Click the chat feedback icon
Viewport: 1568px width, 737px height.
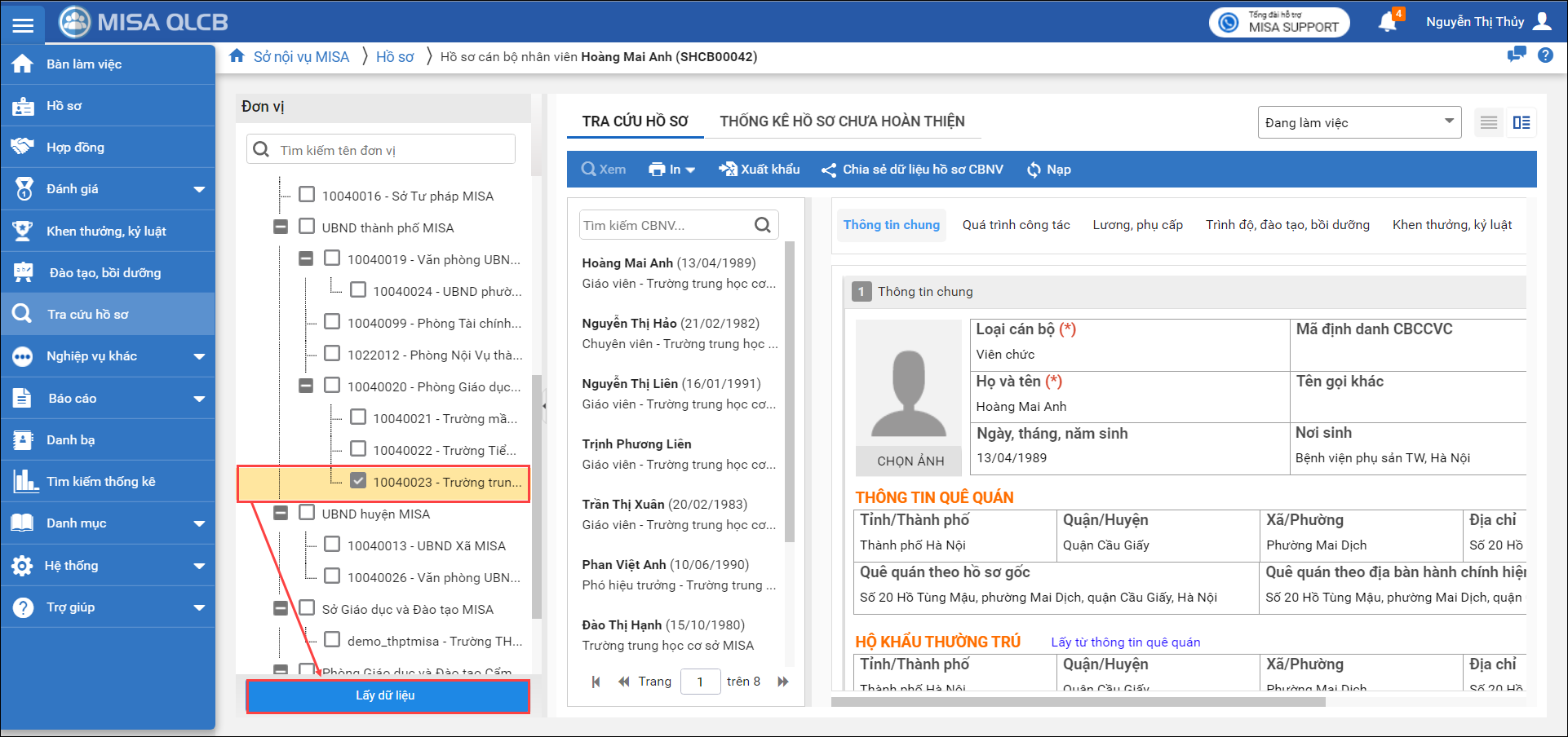pyautogui.click(x=1516, y=55)
